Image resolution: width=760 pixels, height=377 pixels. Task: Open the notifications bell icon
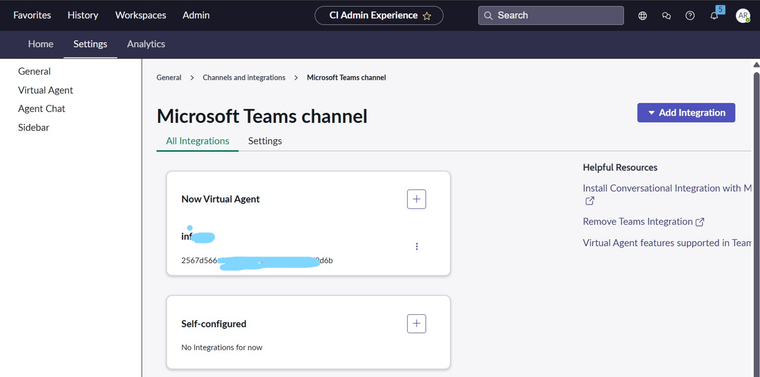(714, 16)
